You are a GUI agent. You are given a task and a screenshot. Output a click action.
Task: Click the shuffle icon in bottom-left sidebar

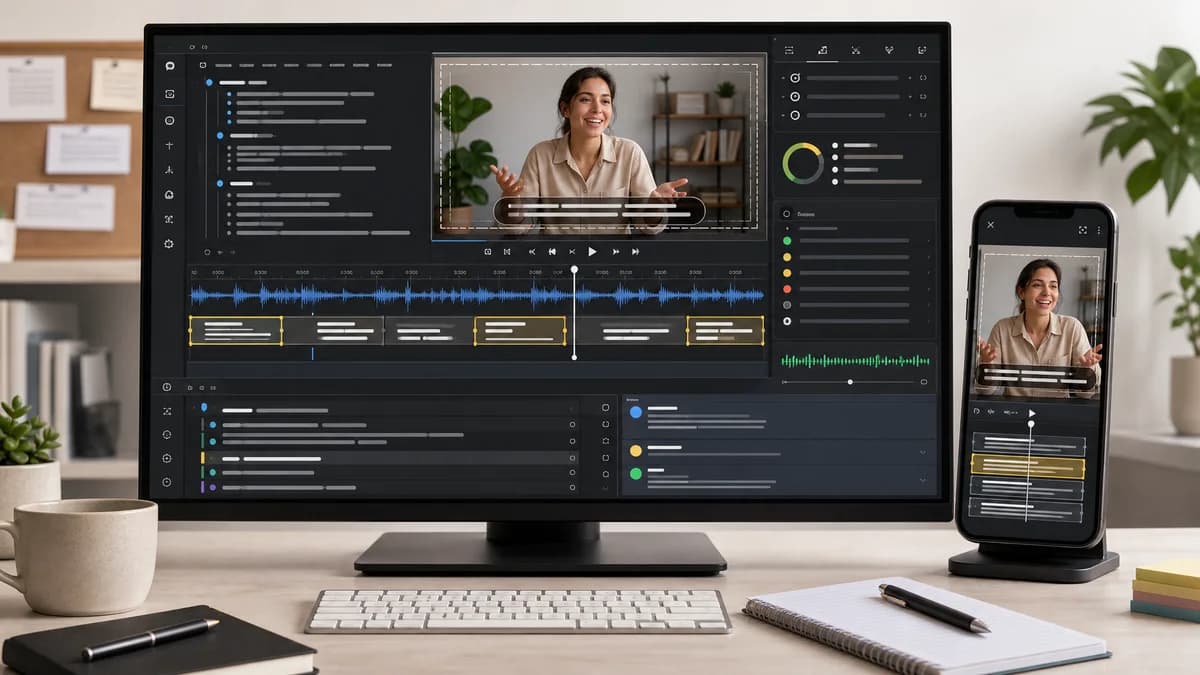tap(167, 411)
